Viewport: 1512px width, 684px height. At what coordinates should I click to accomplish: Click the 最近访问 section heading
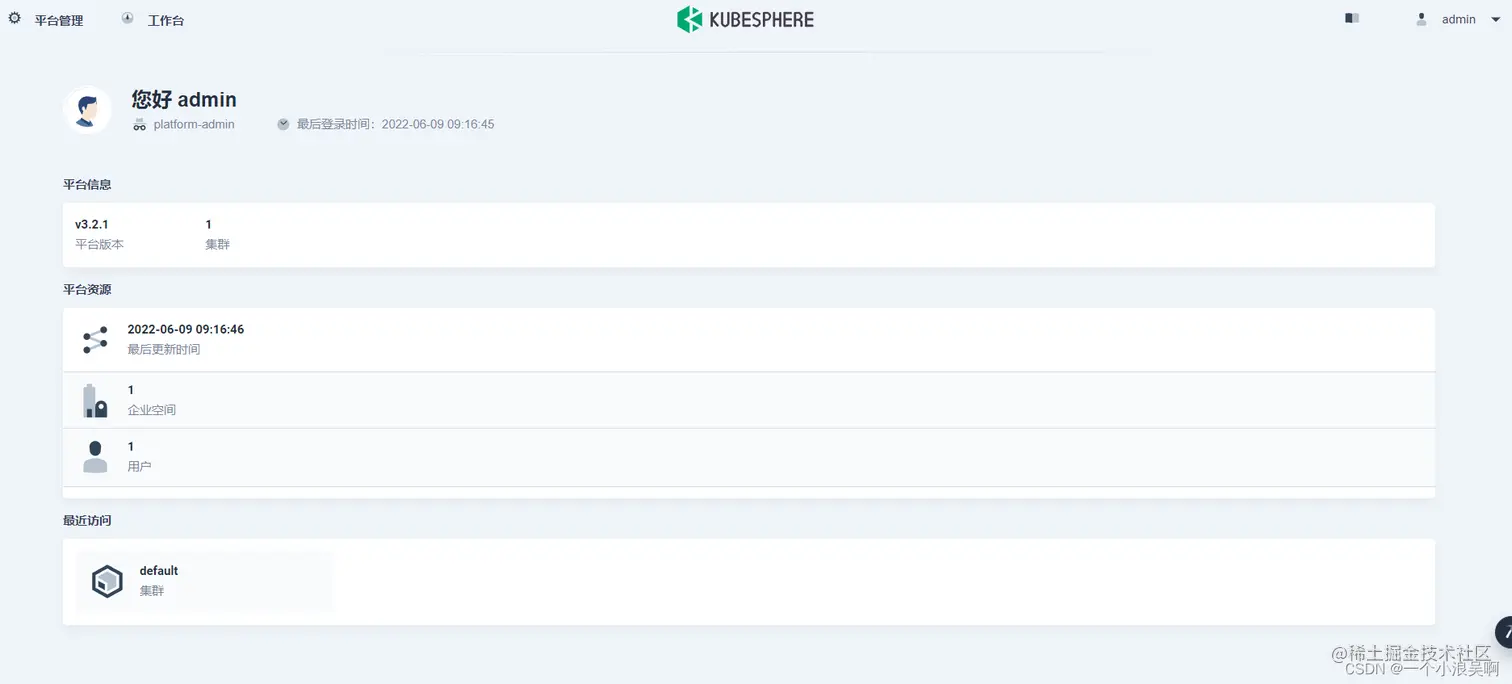tap(87, 521)
